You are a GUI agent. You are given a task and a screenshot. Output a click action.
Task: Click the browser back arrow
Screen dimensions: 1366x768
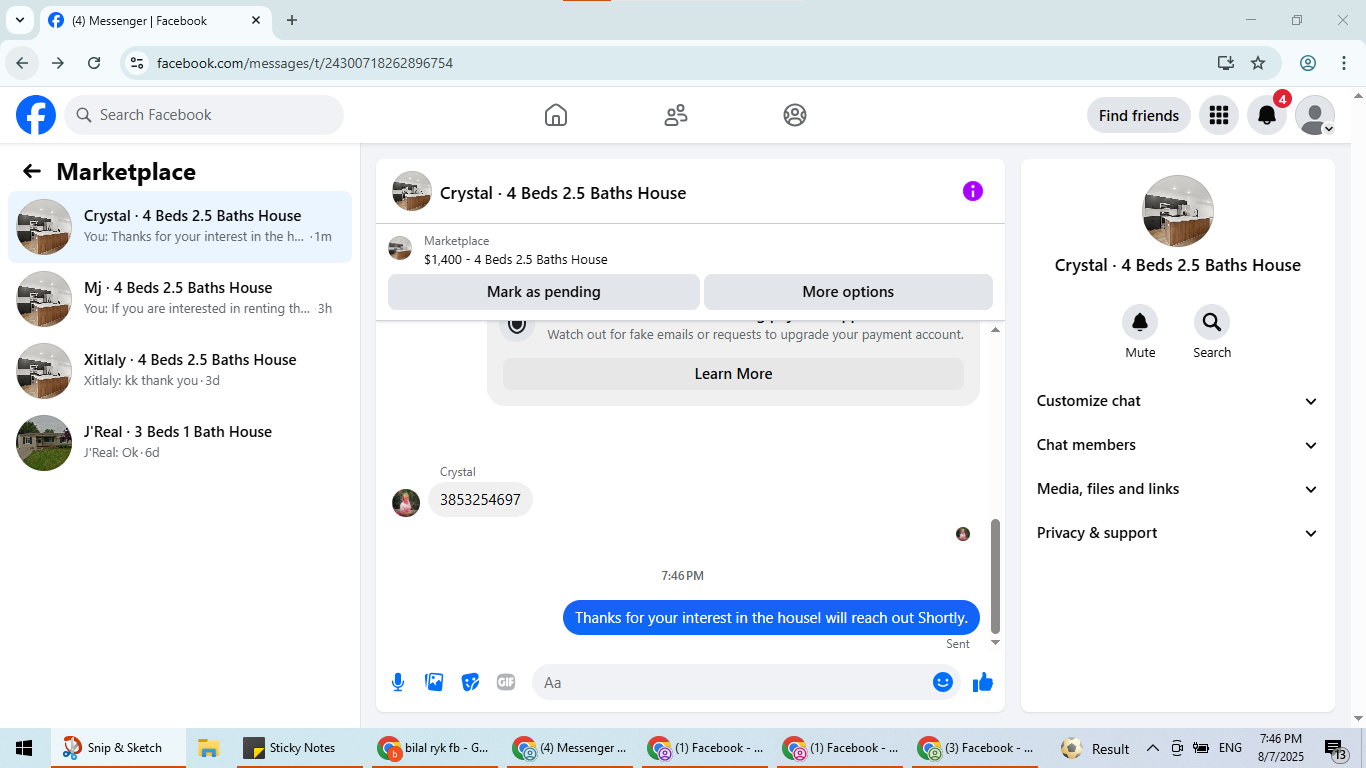(x=22, y=63)
